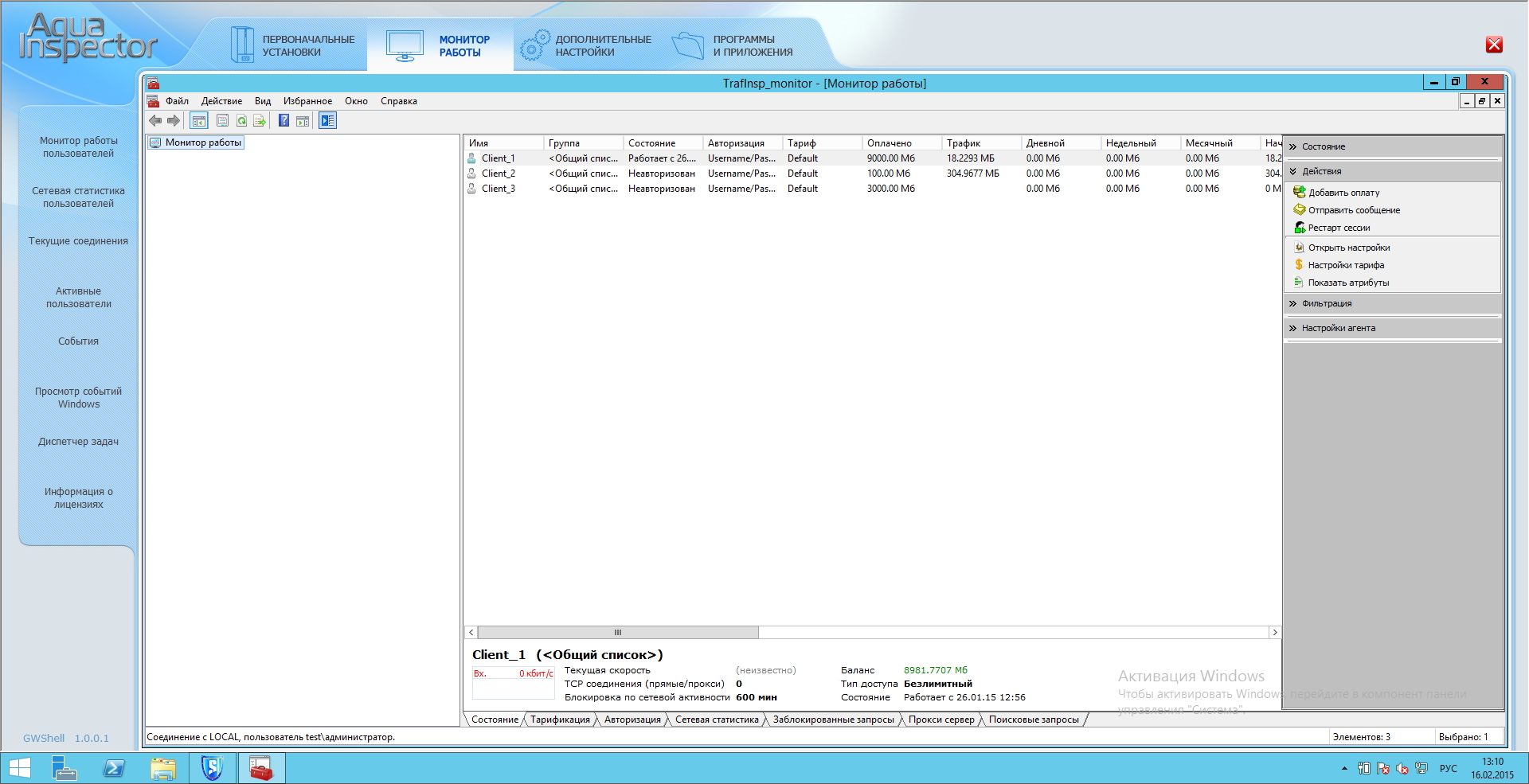Switch to the Заблокированные запросы tab
This screenshot has width=1529, height=784.
point(833,720)
